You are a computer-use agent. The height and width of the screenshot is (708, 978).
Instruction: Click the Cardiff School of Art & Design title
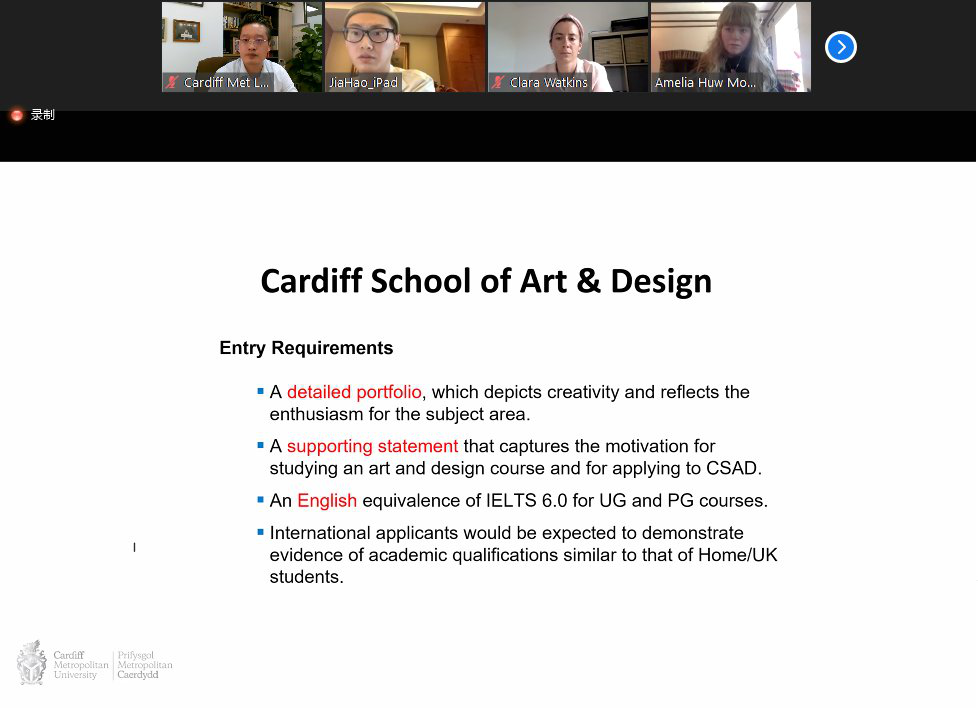486,281
